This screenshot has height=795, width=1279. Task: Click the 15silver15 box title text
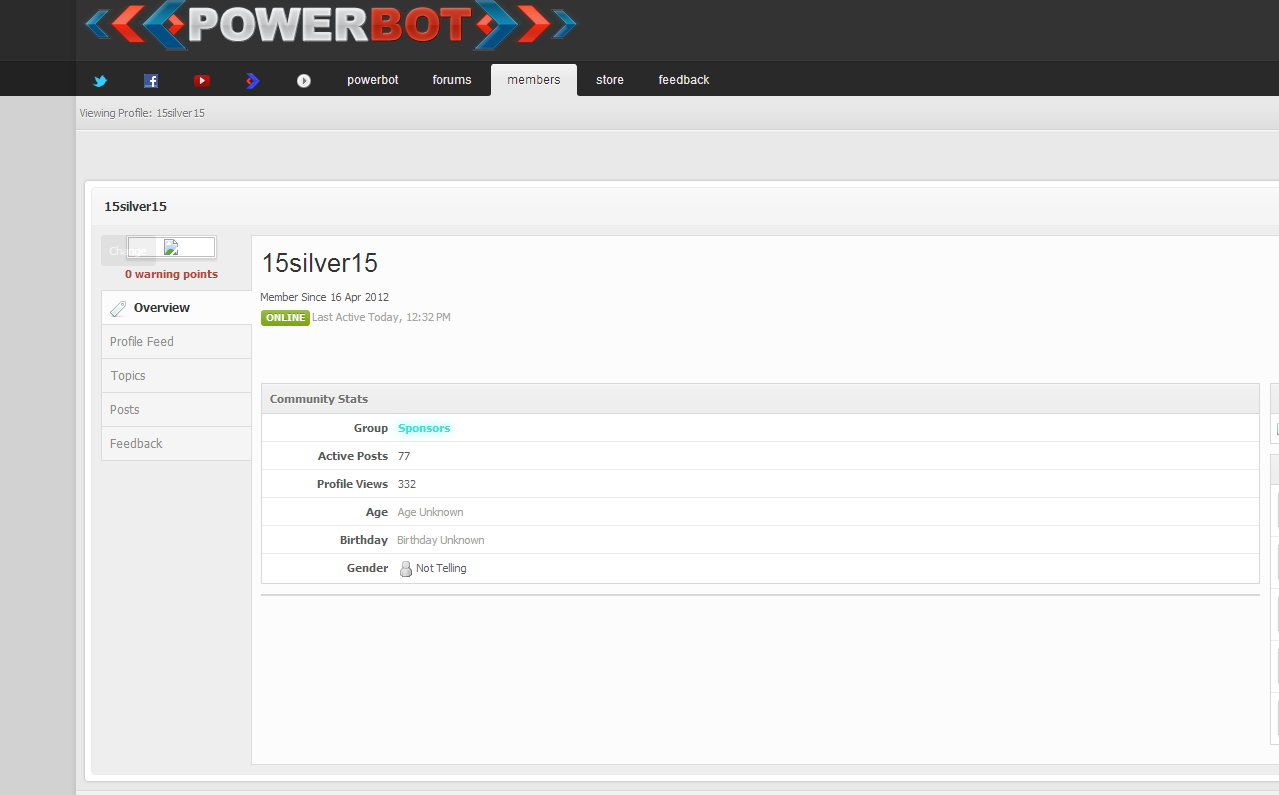[135, 207]
